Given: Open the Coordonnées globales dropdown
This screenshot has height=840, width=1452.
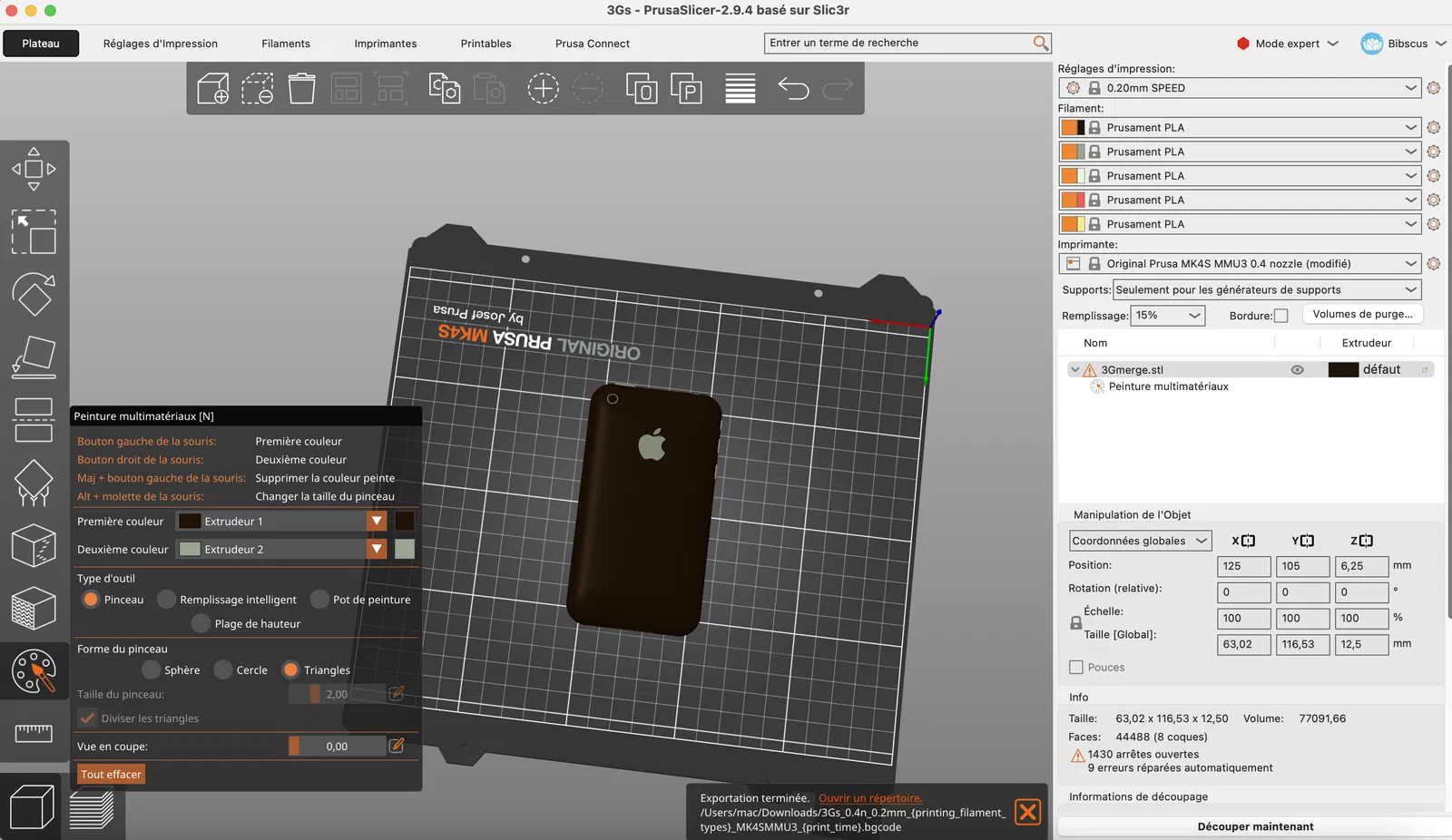Looking at the screenshot, I should tap(1139, 541).
